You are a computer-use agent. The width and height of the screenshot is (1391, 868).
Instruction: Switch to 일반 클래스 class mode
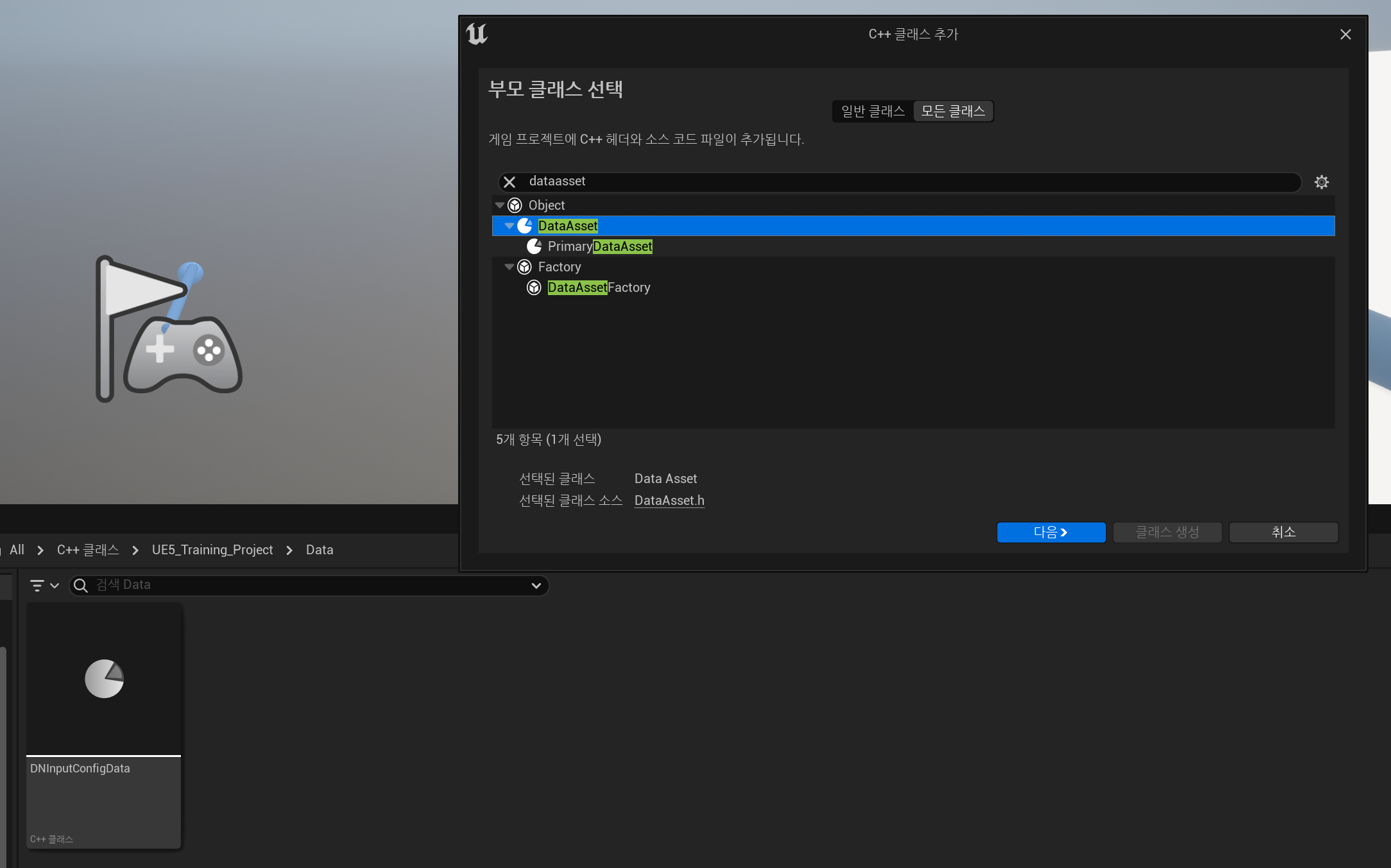(873, 111)
